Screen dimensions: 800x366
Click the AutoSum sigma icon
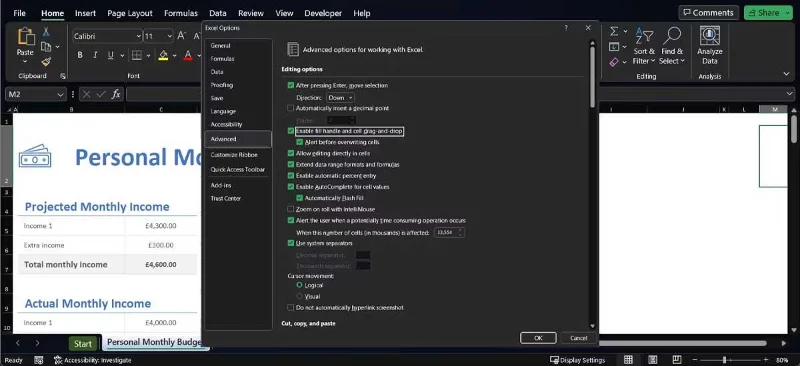pyautogui.click(x=614, y=32)
